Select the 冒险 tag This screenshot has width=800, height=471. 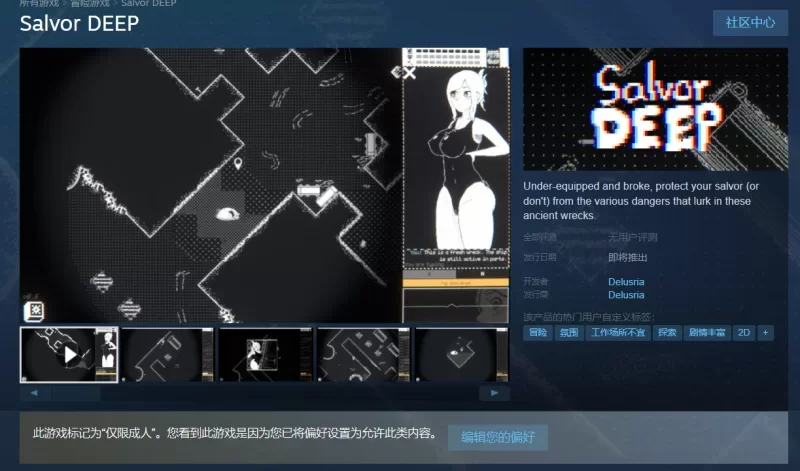click(538, 333)
